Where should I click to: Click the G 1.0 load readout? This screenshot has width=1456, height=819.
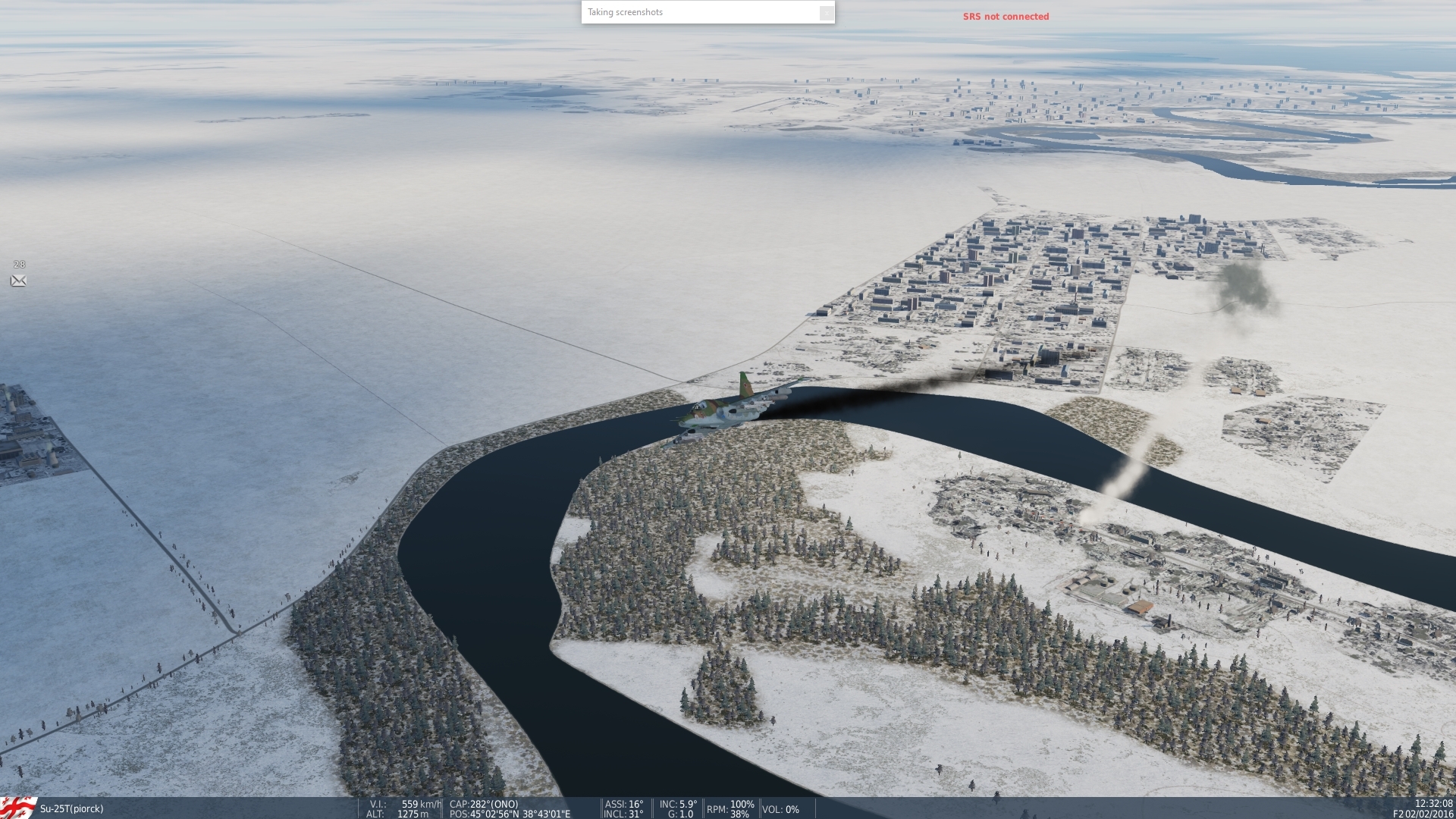[x=679, y=814]
